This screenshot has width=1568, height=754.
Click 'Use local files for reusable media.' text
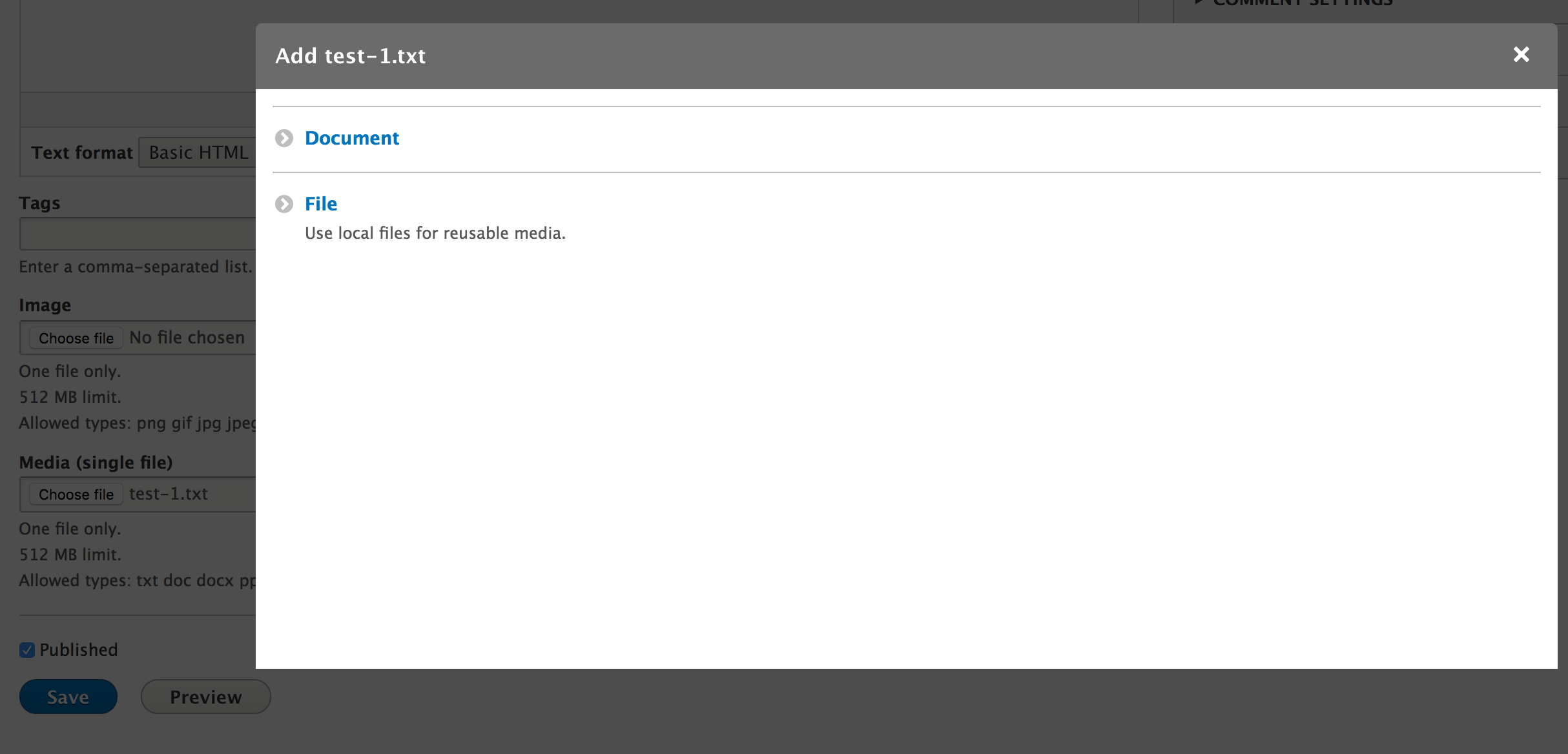pyautogui.click(x=435, y=233)
